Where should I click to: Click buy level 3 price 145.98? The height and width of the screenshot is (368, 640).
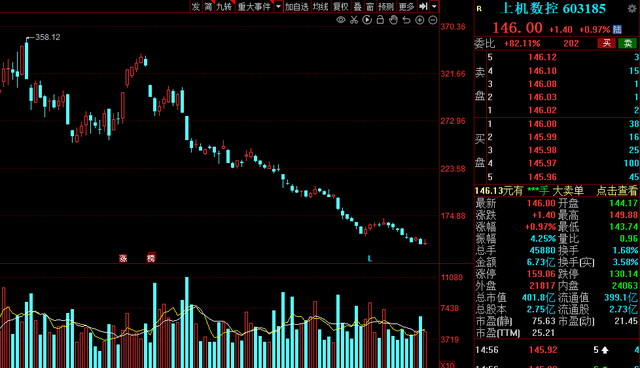tap(542, 150)
